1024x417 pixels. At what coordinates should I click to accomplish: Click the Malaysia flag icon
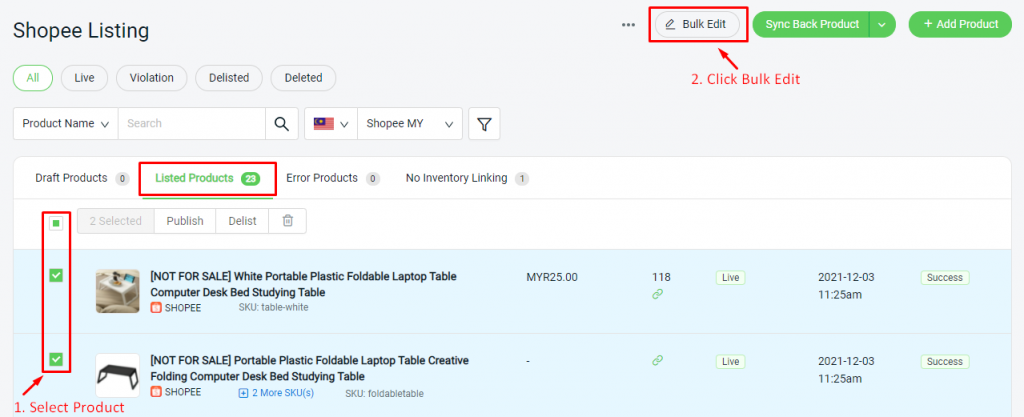[x=324, y=123]
